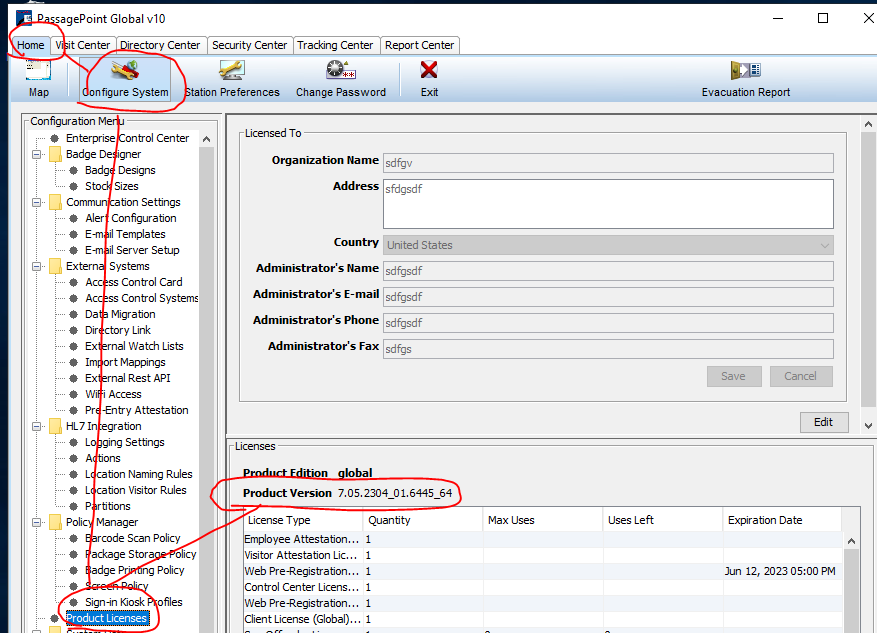Open External Rest API
877x633 pixels.
[x=128, y=379]
